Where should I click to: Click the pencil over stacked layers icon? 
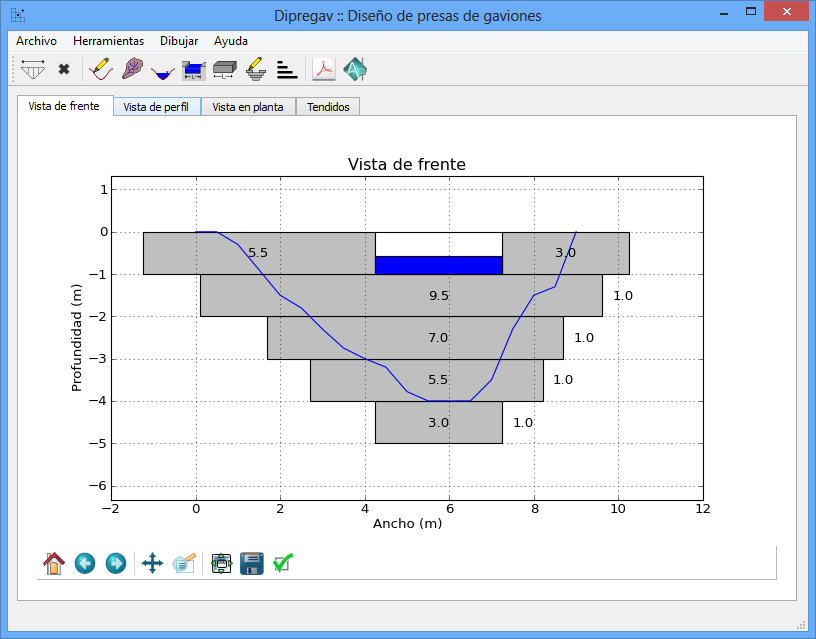(255, 70)
